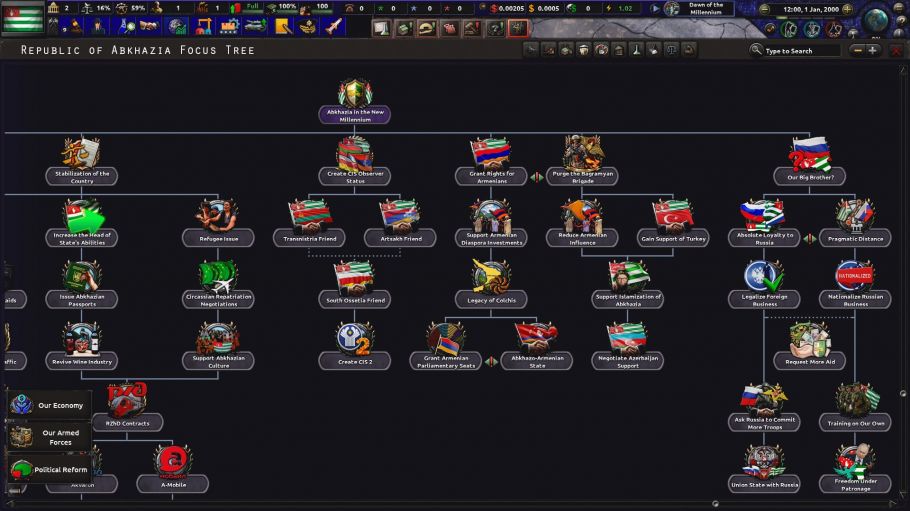Select the Pragmatic Distance focus
910x511 pixels.
click(x=855, y=223)
